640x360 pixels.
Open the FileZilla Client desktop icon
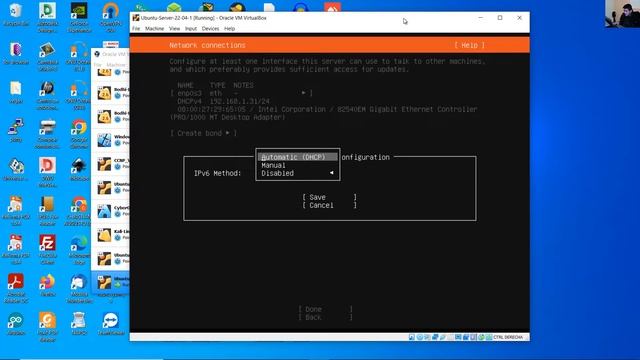coord(47,249)
